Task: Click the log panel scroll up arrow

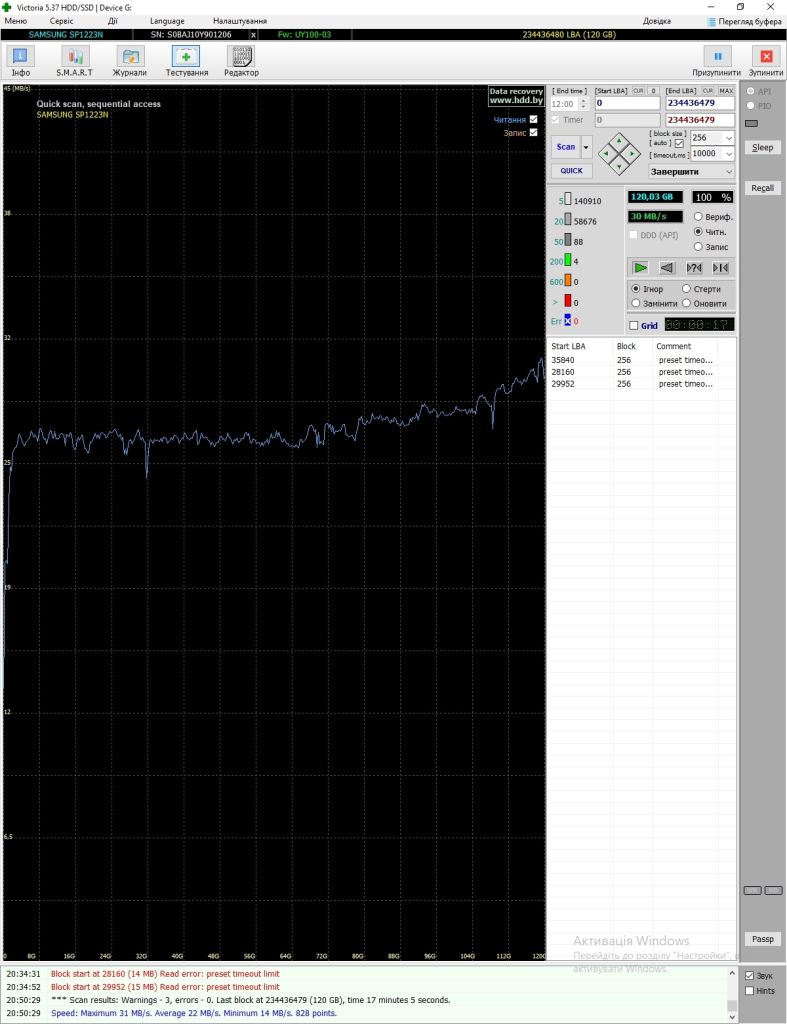Action: coord(731,974)
